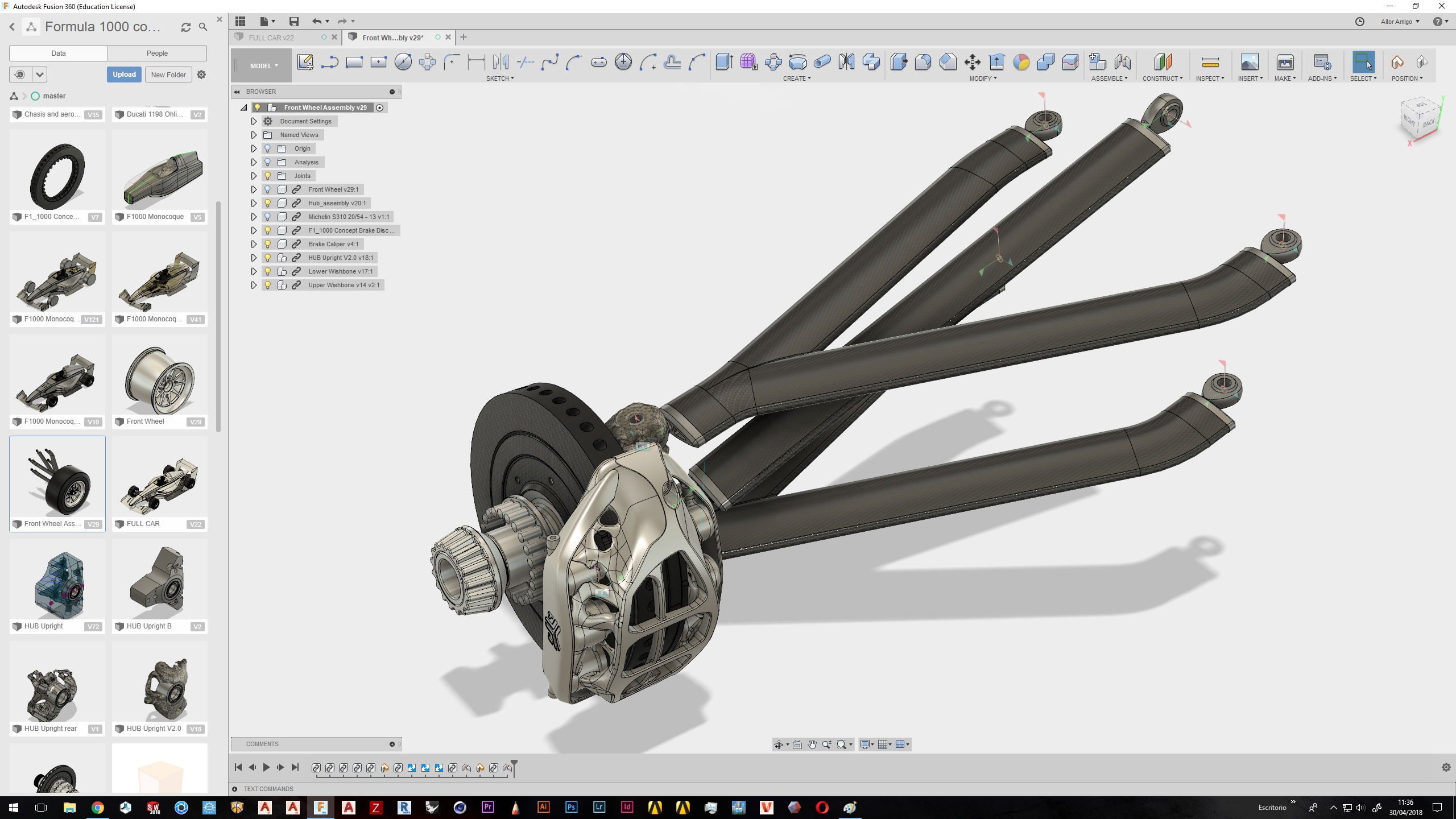1456x819 pixels.
Task: Click the Create Sketch tool icon
Action: pos(305,62)
